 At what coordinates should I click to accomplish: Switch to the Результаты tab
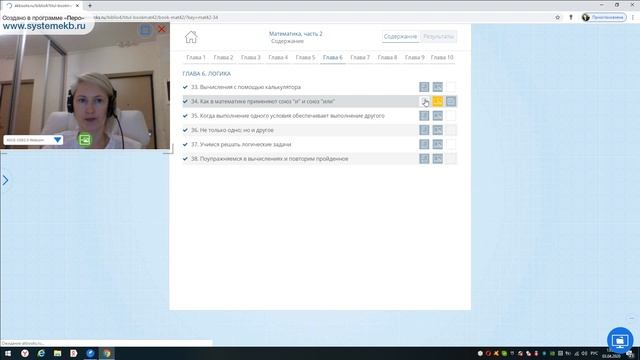(x=438, y=37)
